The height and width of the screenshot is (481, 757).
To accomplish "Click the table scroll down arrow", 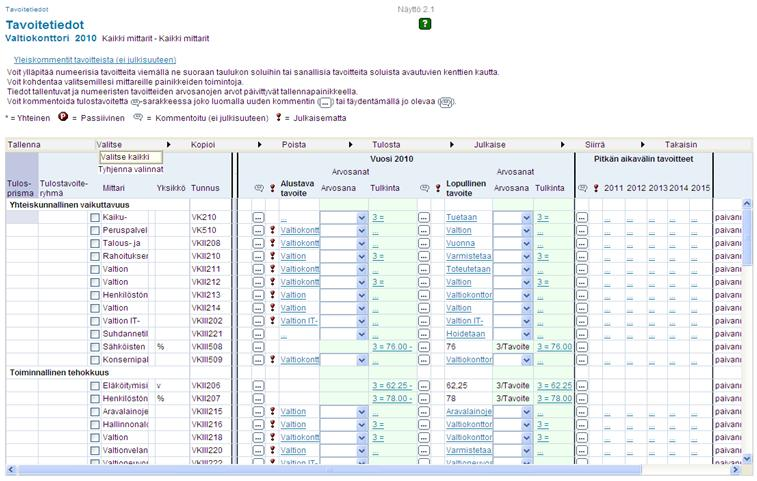I will [747, 459].
